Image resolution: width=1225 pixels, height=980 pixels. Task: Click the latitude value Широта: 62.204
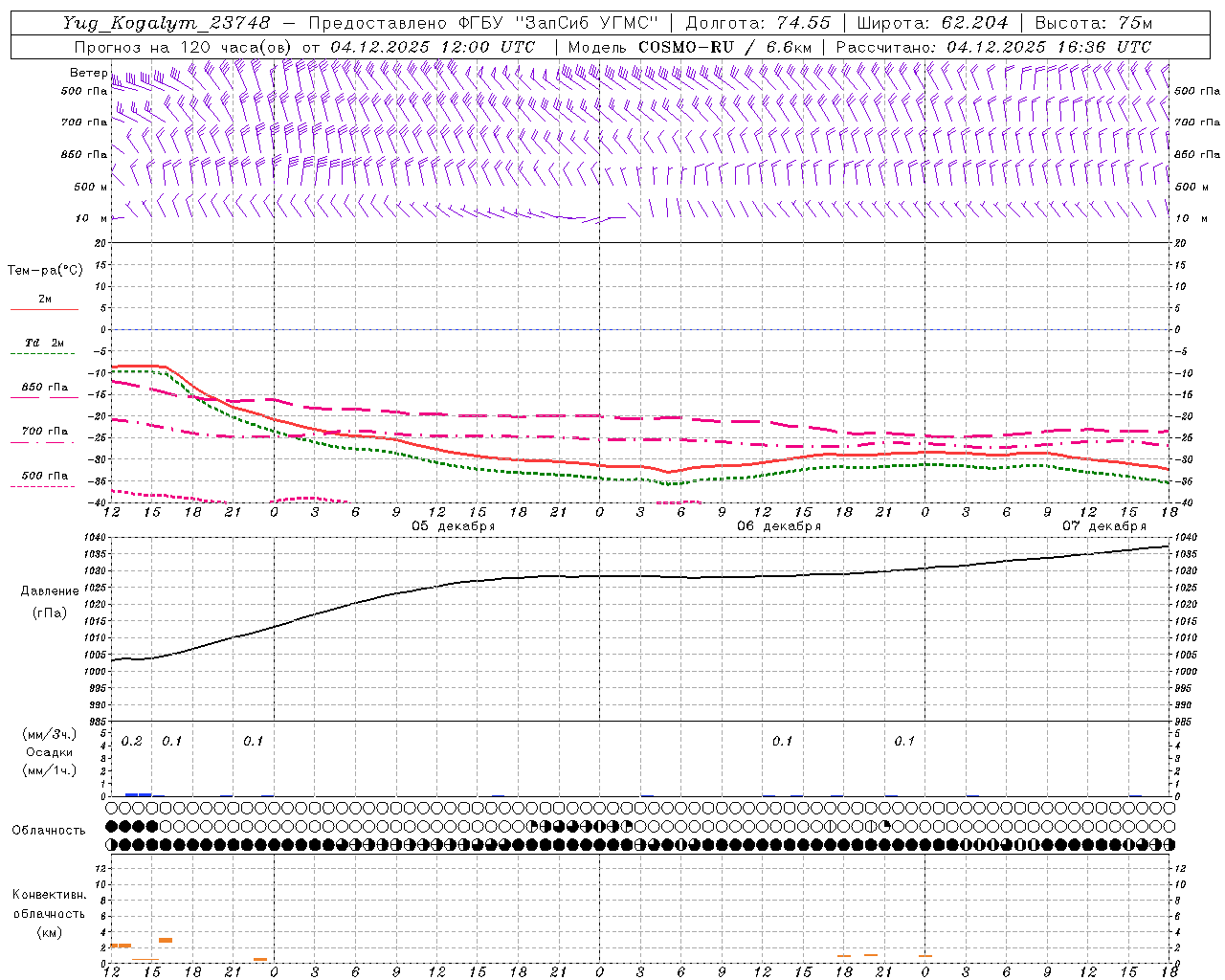tap(932, 22)
